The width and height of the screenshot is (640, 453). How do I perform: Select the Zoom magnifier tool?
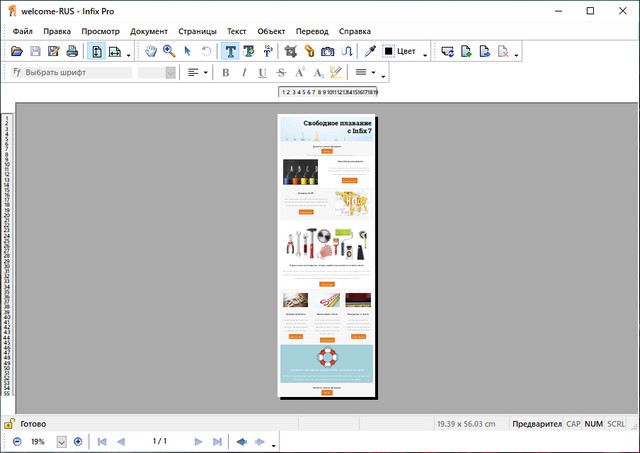pos(169,51)
